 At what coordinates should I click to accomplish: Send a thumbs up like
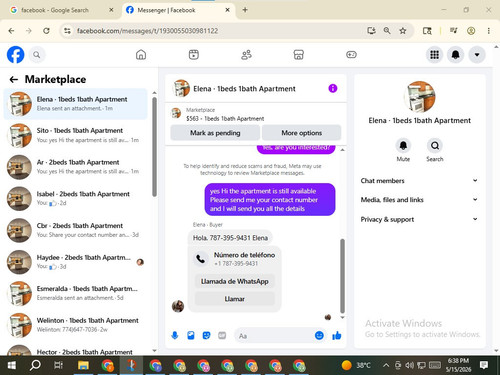[x=337, y=335]
